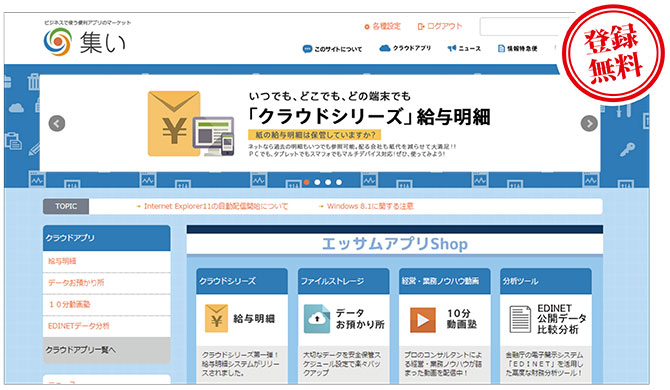Open EDINET公開データ比較分析 app title

(x=561, y=319)
